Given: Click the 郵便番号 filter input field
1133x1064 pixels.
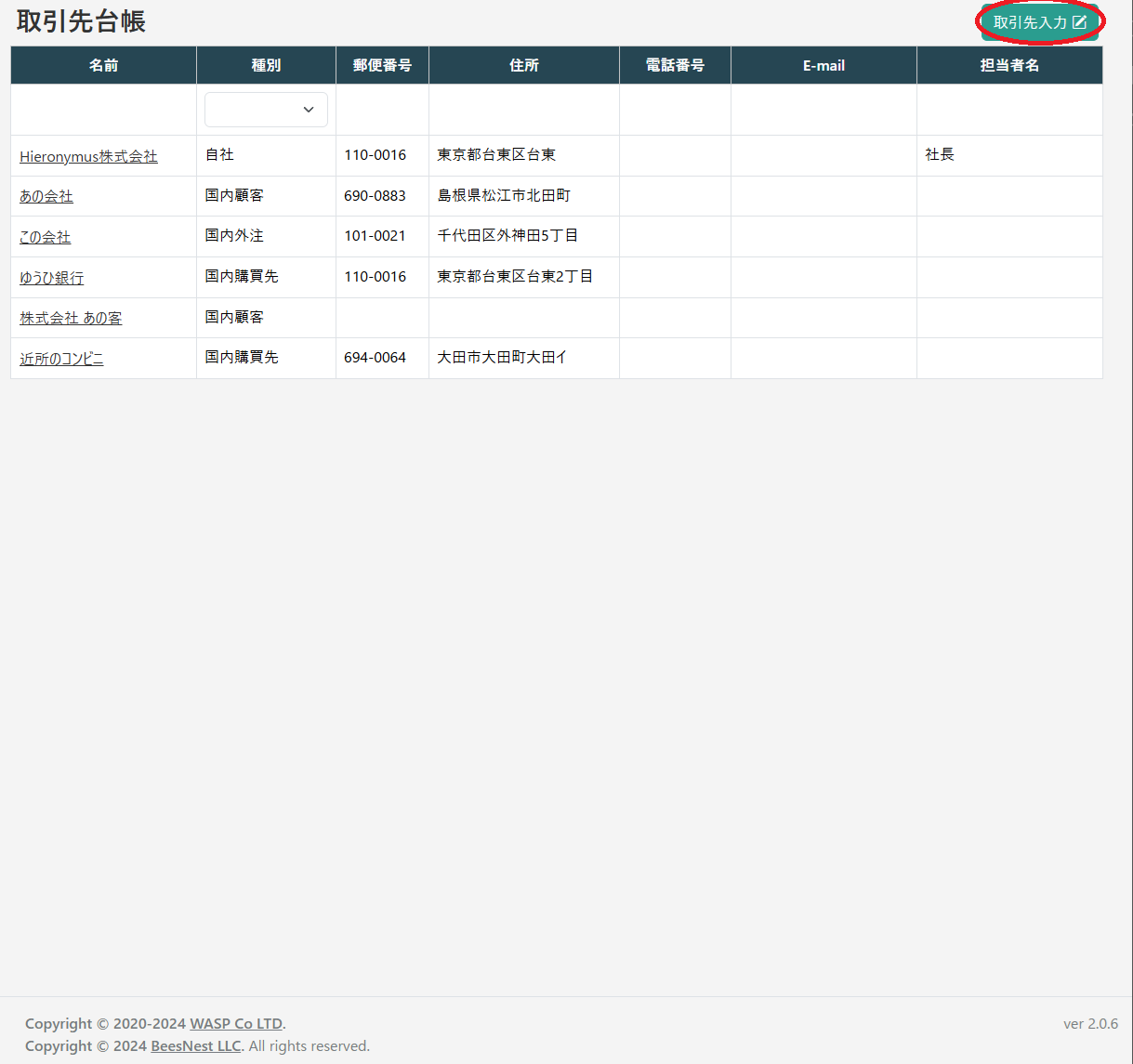Looking at the screenshot, I should (381, 110).
